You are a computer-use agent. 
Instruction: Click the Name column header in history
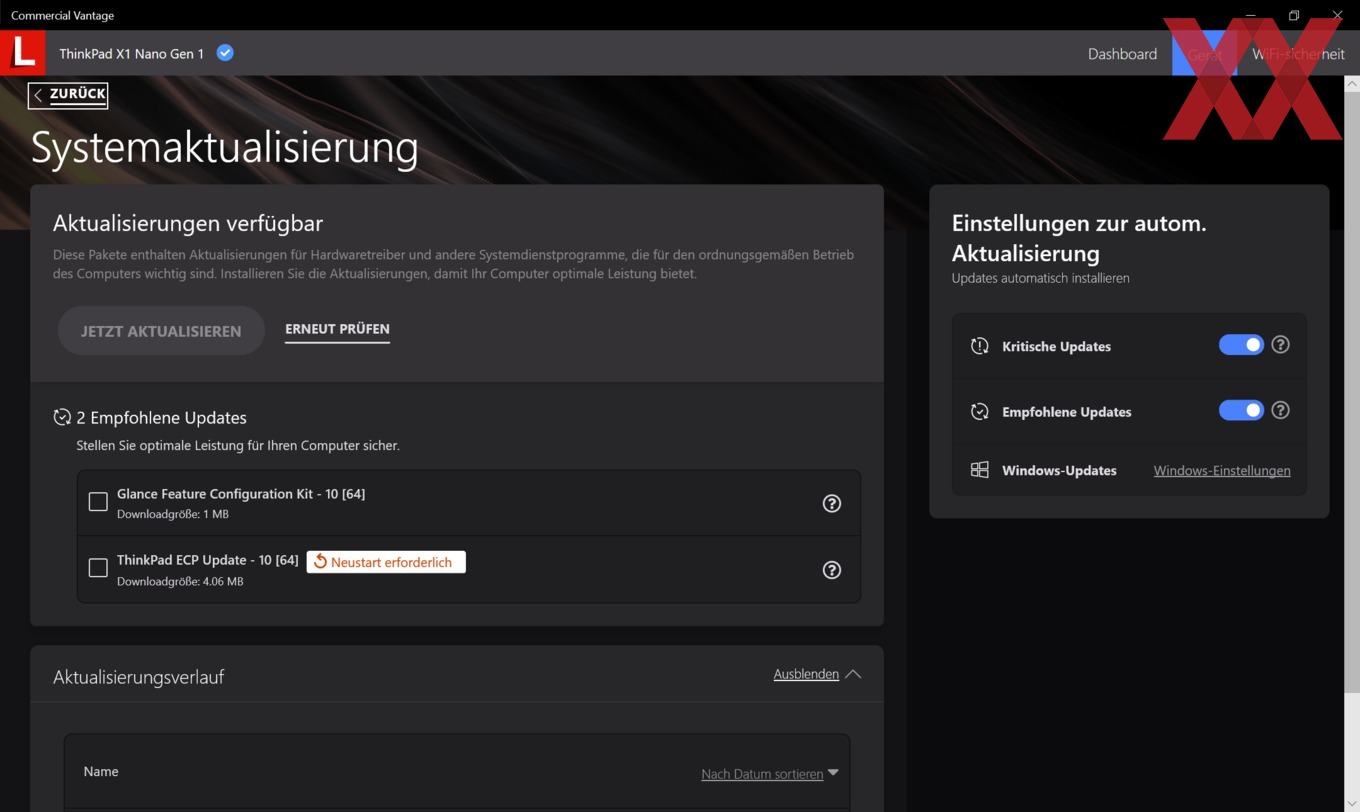pos(101,771)
